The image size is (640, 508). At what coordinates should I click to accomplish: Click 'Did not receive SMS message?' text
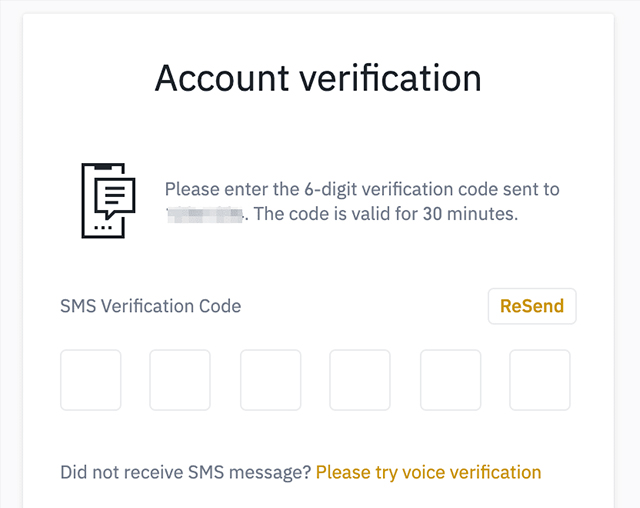click(186, 473)
